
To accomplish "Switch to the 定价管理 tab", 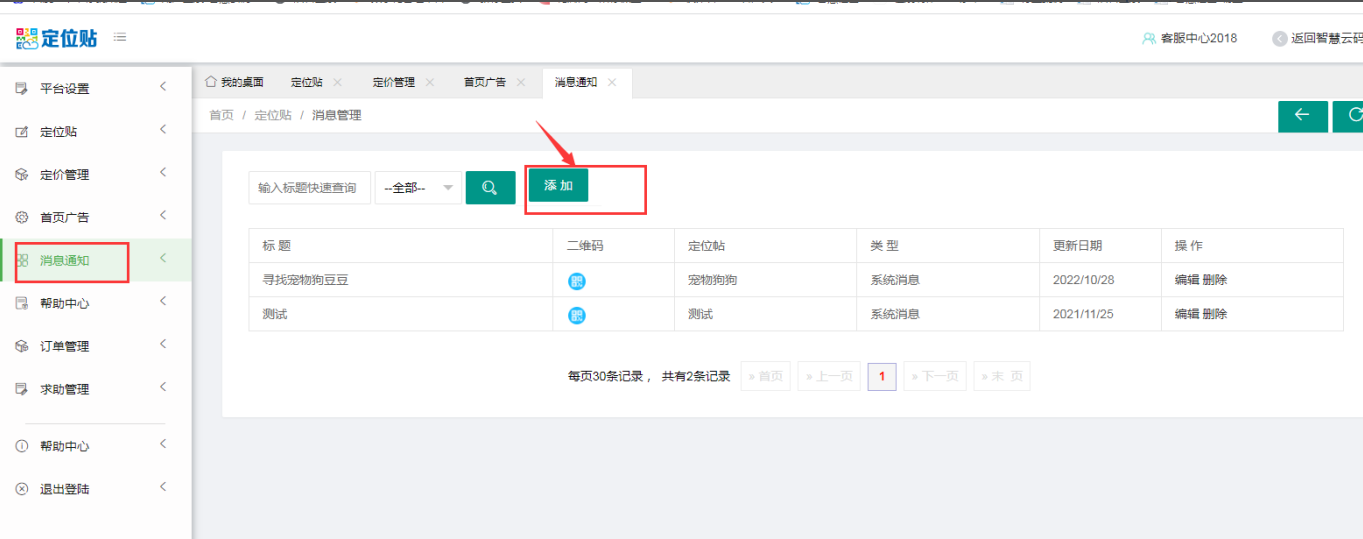I will pos(393,82).
